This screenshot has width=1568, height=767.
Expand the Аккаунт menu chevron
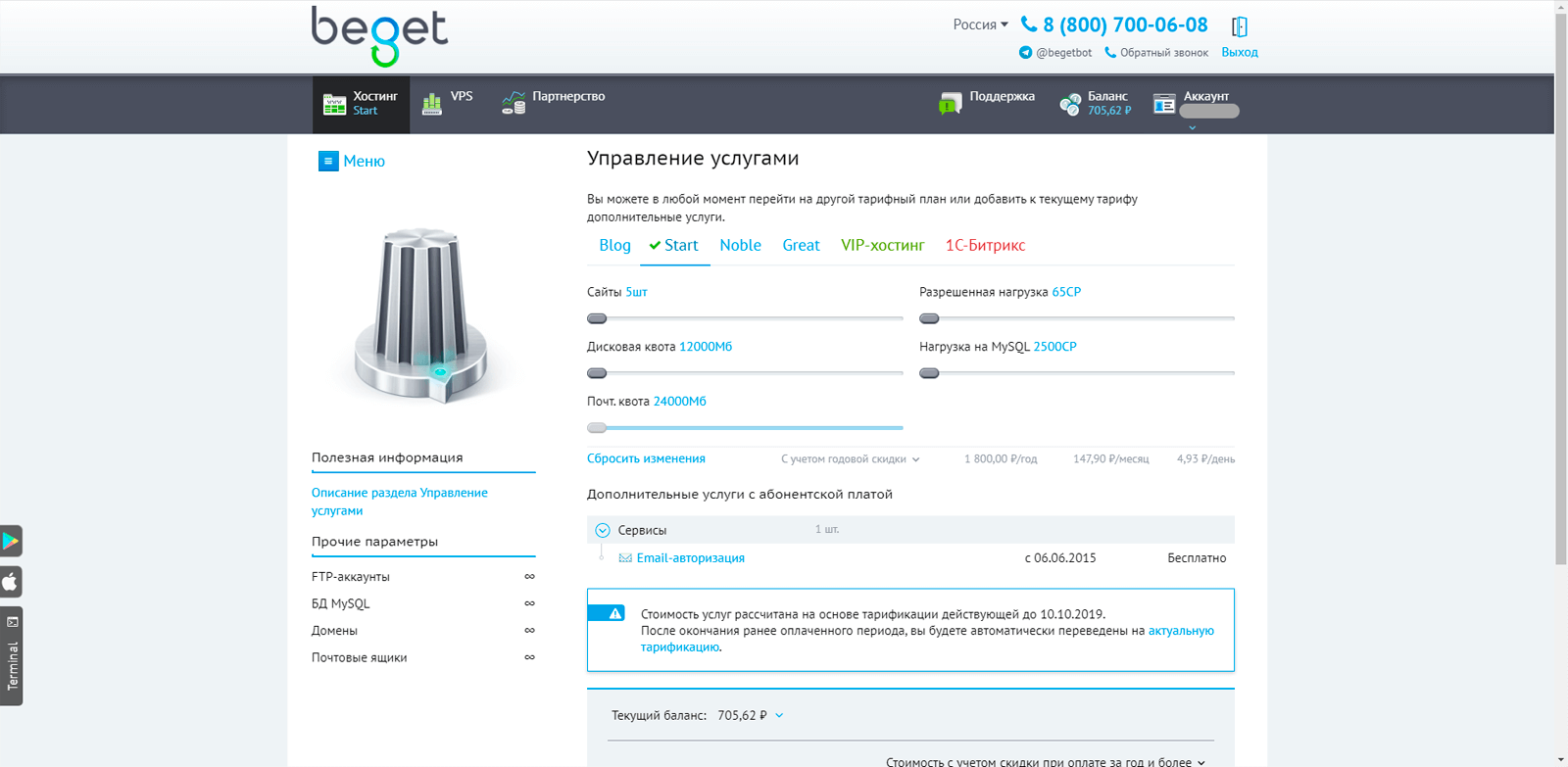pyautogui.click(x=1193, y=127)
